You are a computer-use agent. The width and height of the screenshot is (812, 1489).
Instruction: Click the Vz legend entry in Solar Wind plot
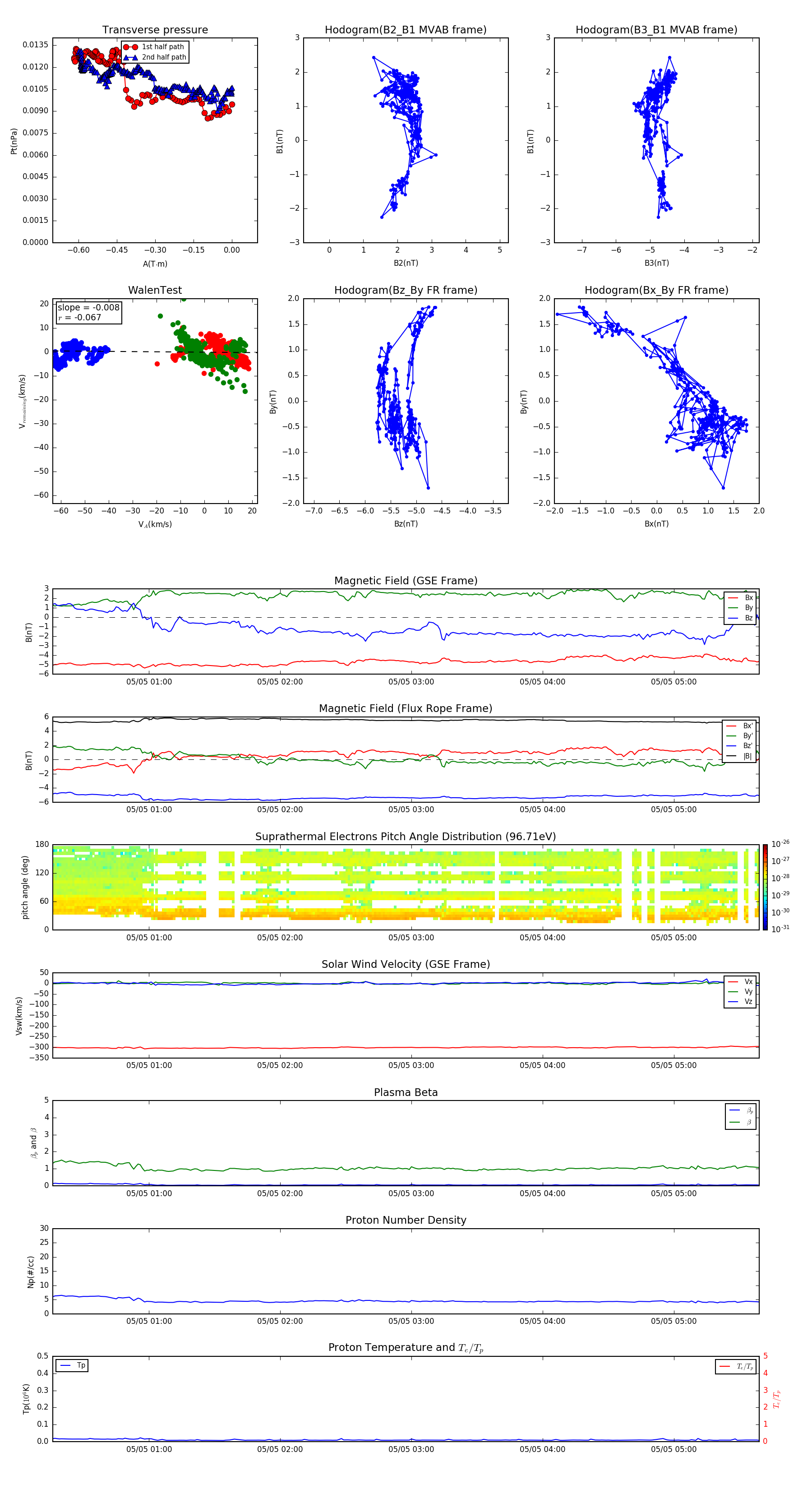pyautogui.click(x=740, y=1002)
